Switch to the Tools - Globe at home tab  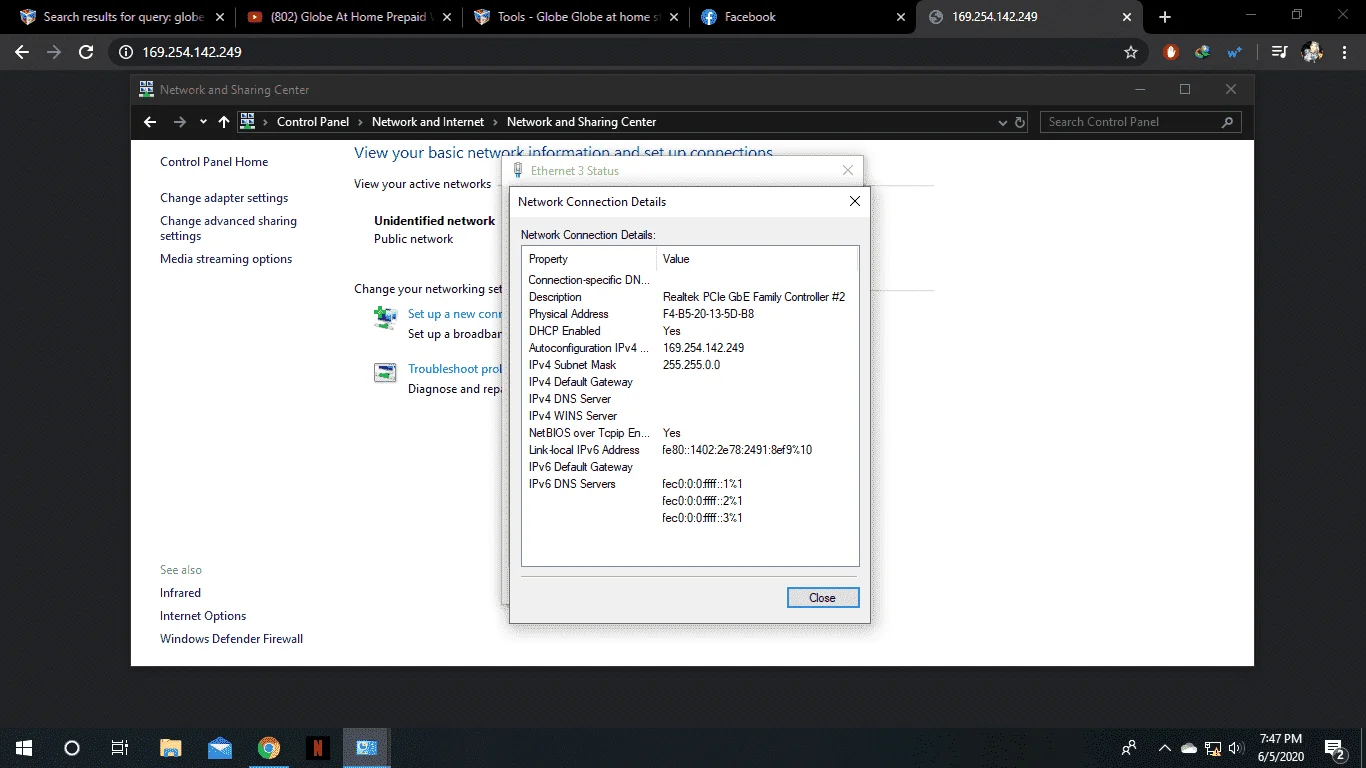(577, 17)
